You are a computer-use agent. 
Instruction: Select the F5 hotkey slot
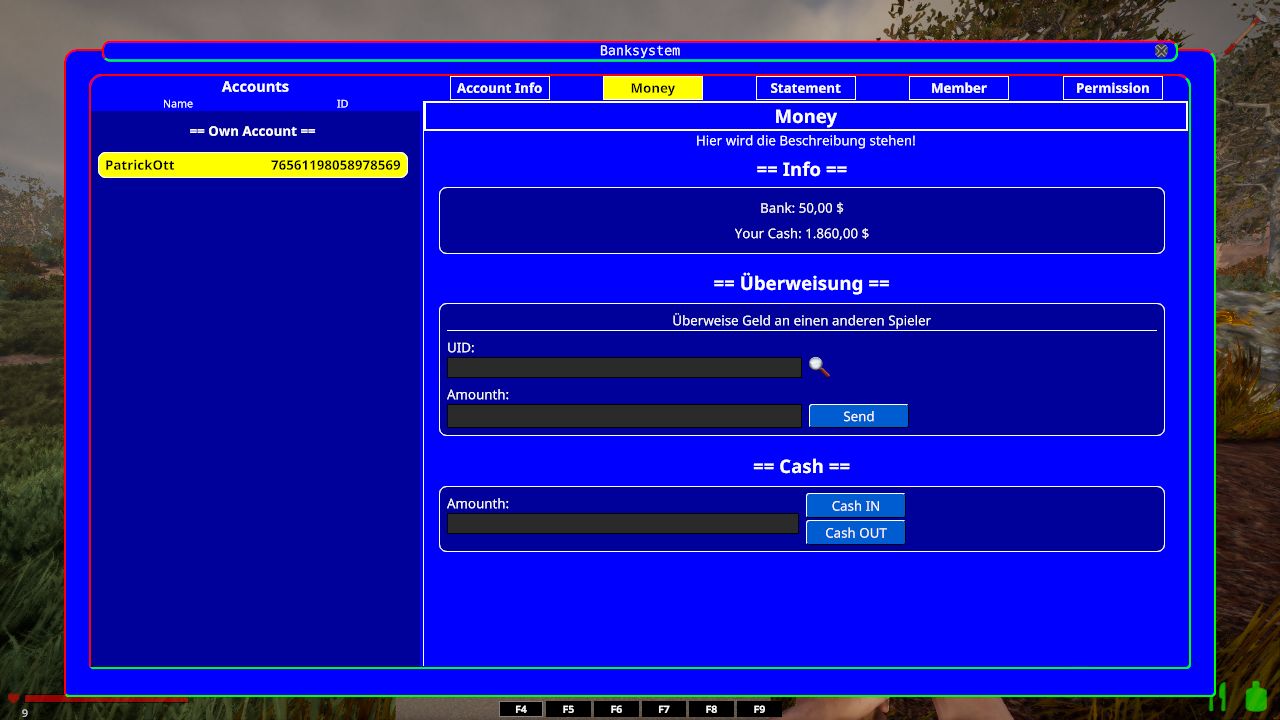pyautogui.click(x=568, y=709)
